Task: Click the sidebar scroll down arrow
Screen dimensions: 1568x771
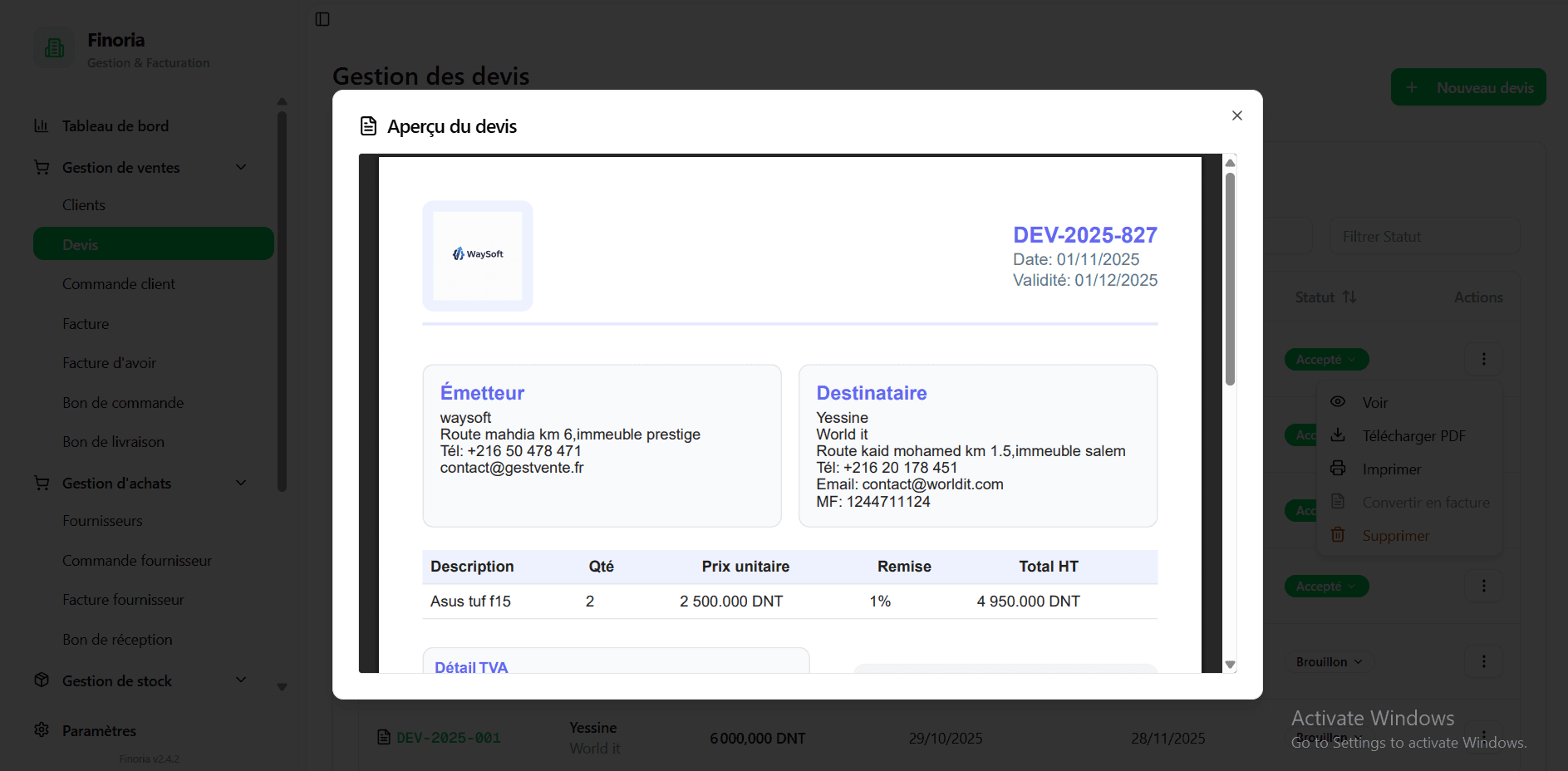Action: (282, 687)
